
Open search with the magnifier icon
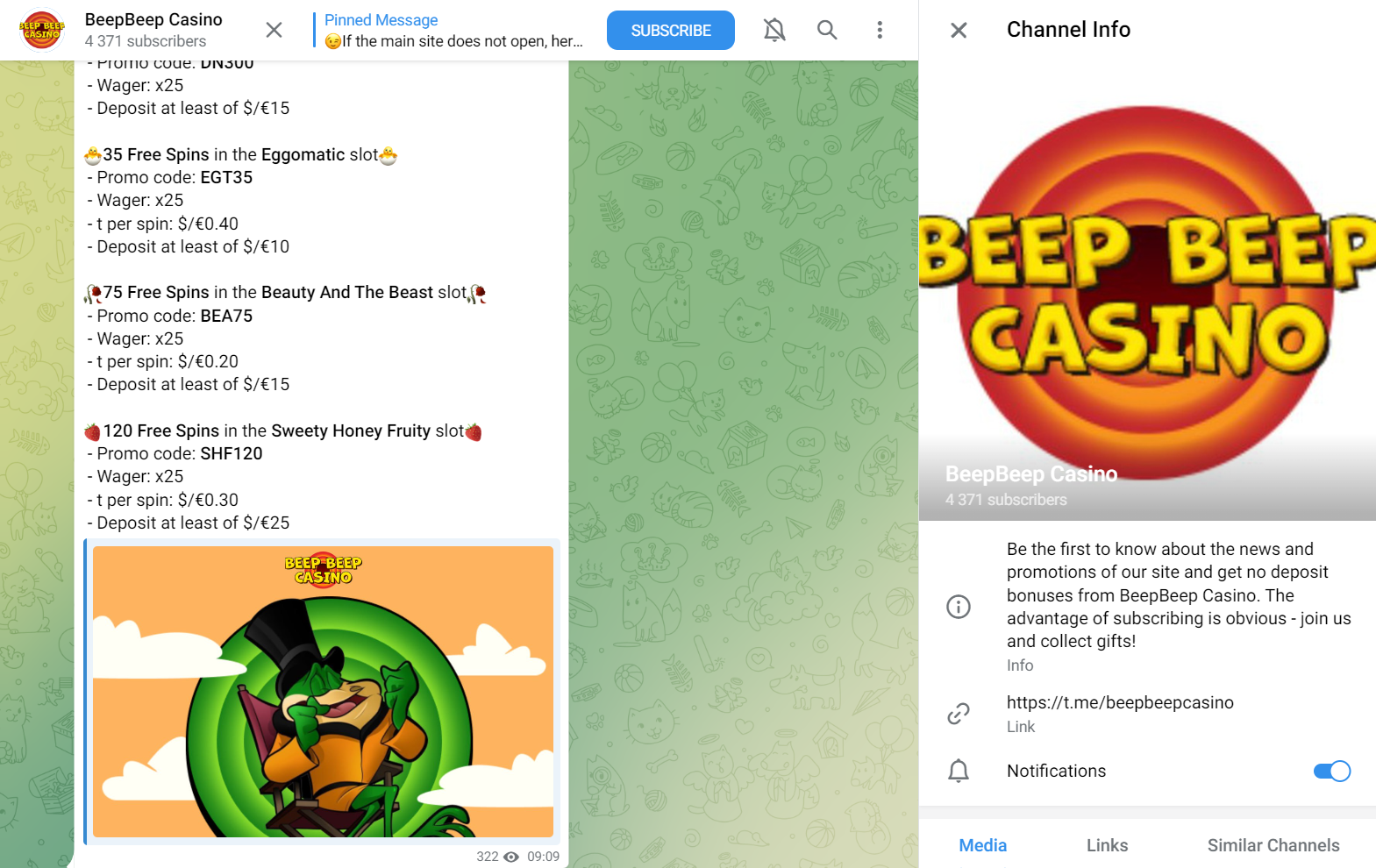point(827,30)
